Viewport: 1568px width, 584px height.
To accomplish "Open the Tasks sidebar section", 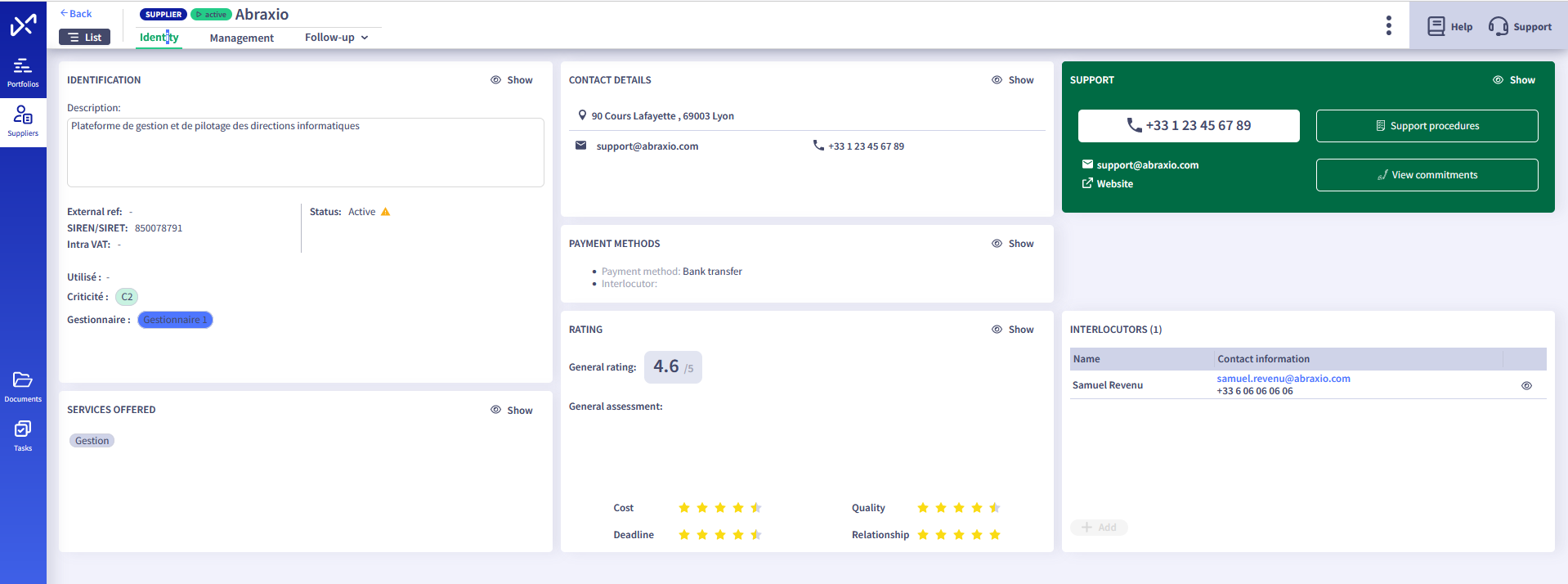I will [x=23, y=436].
